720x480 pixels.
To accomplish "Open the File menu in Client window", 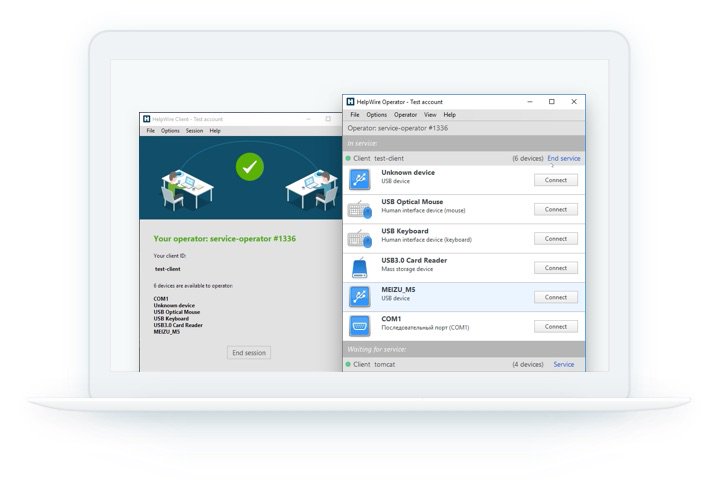I will pyautogui.click(x=151, y=131).
